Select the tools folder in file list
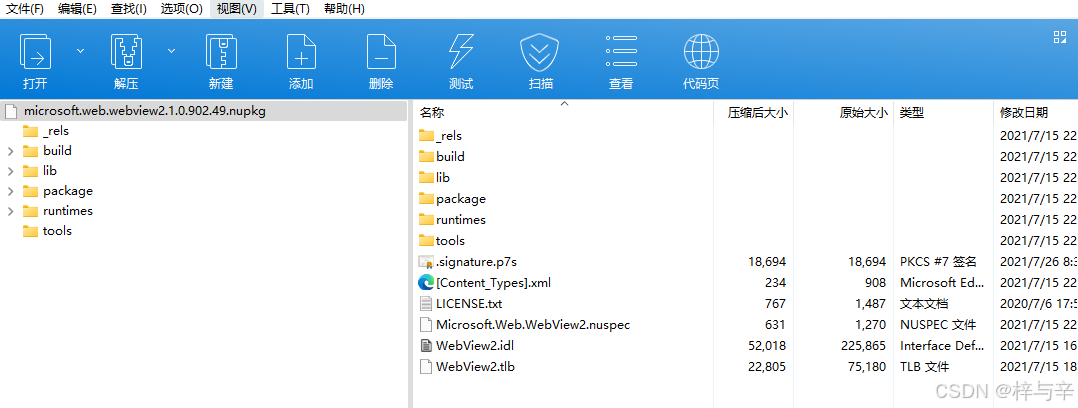This screenshot has width=1078, height=408. [450, 241]
